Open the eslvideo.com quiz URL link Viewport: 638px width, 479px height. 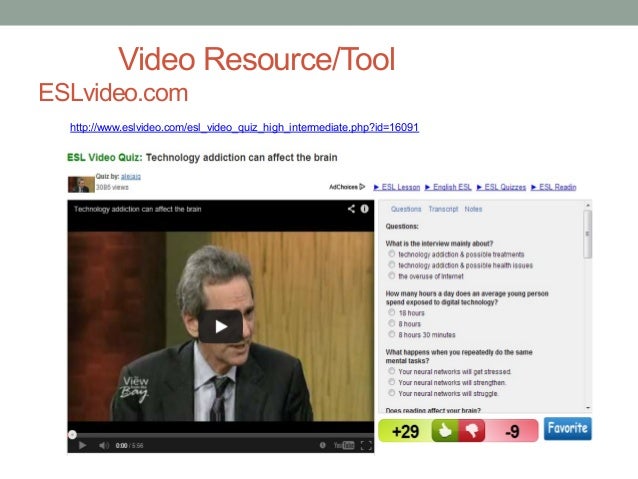(244, 127)
